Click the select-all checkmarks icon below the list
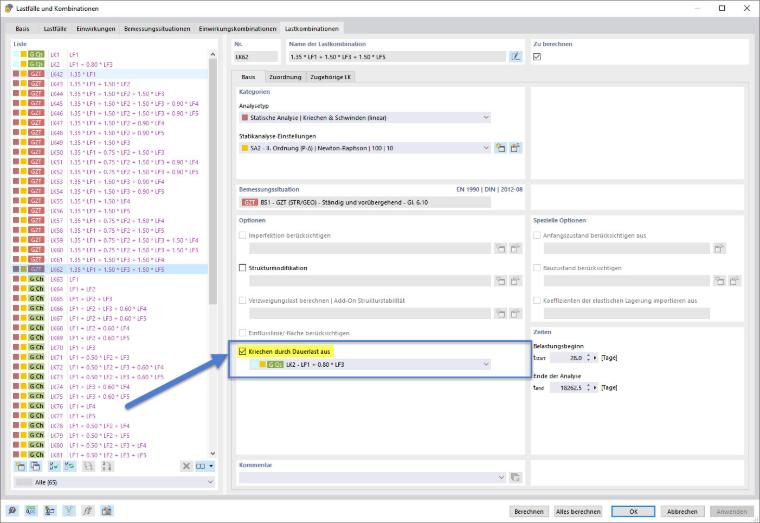The width and height of the screenshot is (760, 523). point(54,466)
